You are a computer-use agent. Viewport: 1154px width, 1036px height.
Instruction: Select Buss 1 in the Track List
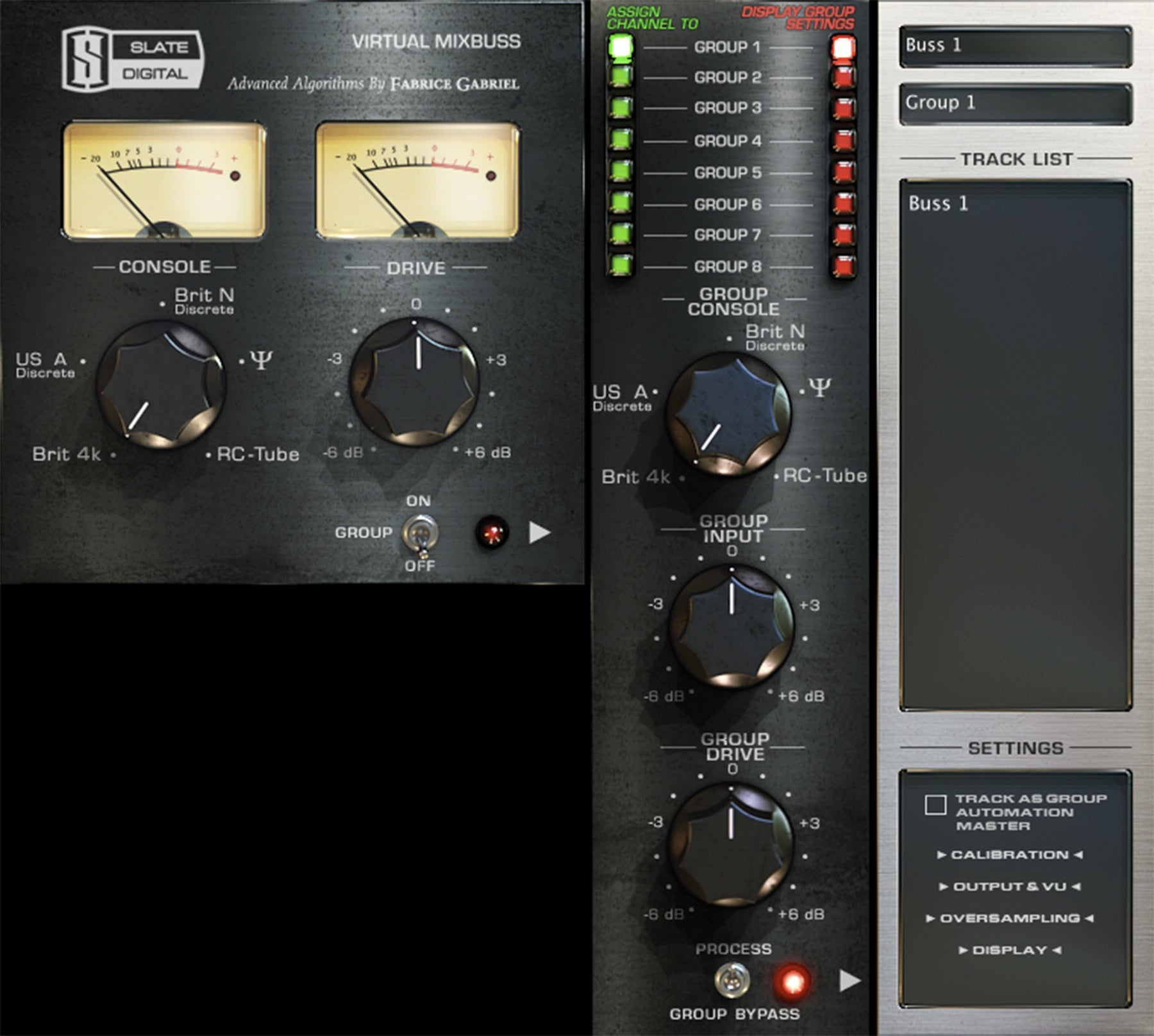pyautogui.click(x=938, y=204)
